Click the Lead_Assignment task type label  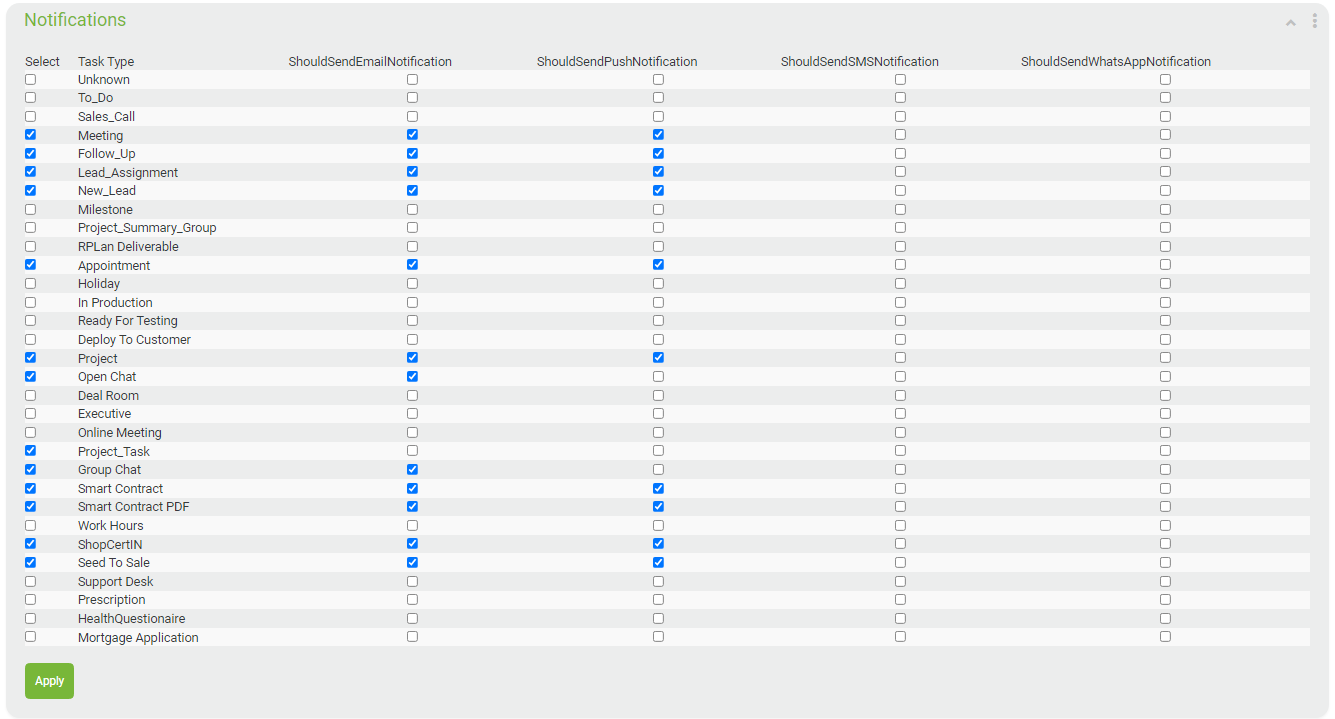pos(128,173)
